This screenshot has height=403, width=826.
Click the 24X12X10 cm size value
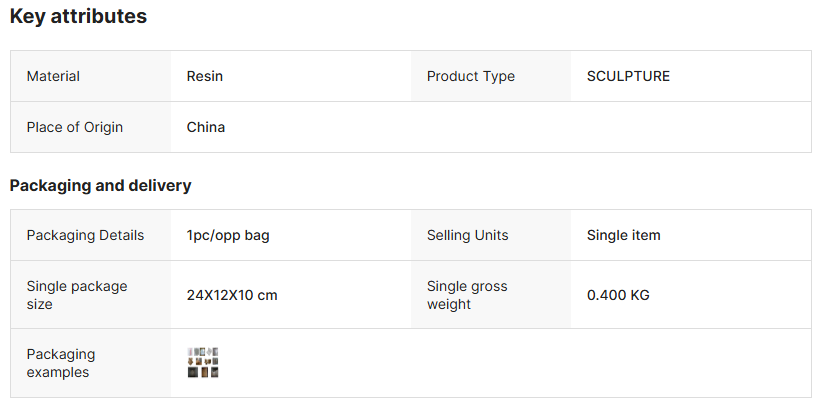click(232, 295)
